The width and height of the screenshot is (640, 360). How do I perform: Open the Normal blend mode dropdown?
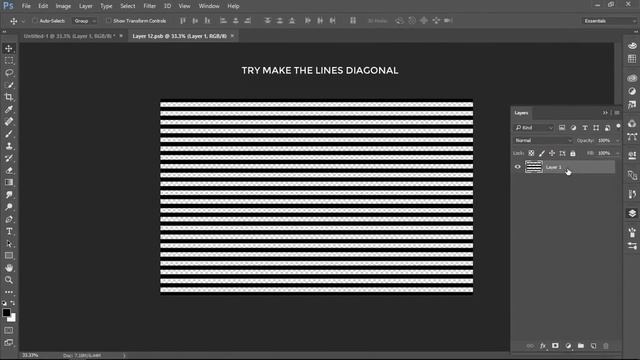(543, 140)
